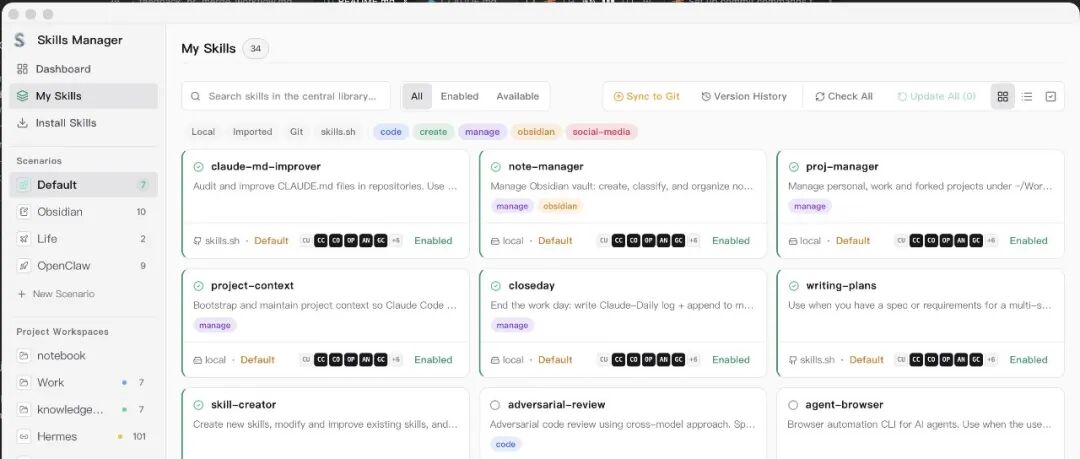Click inside the search skills field

click(286, 96)
